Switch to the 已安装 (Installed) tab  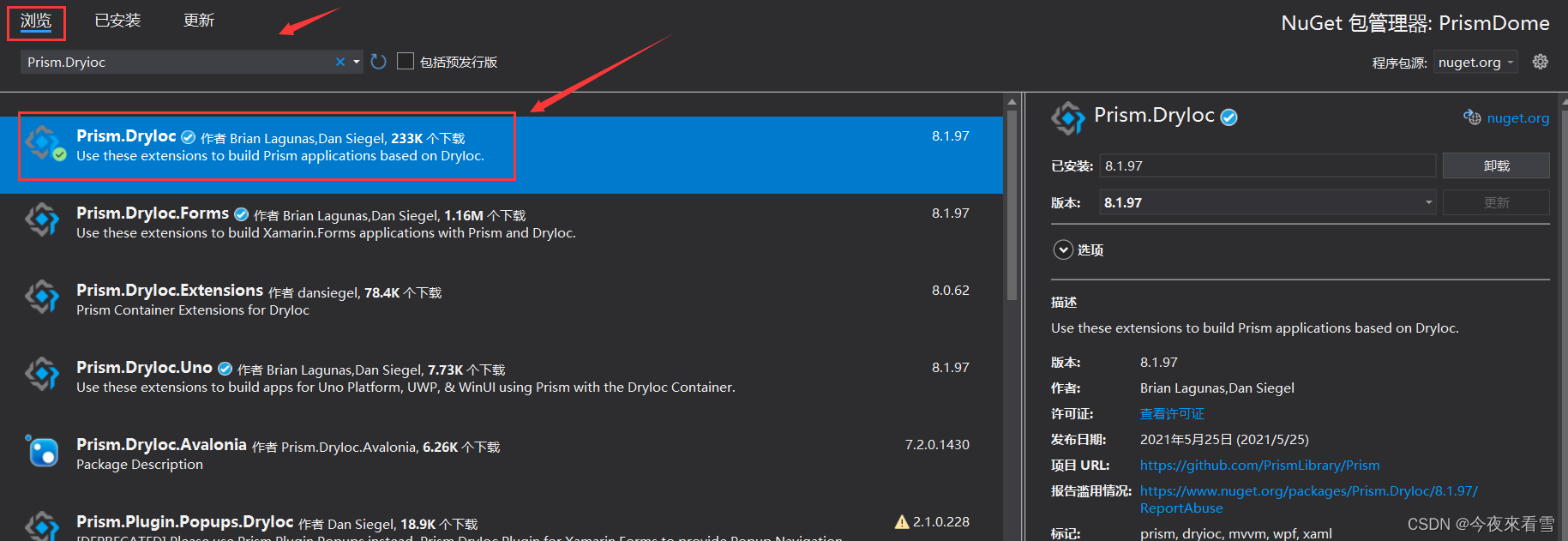pos(117,21)
